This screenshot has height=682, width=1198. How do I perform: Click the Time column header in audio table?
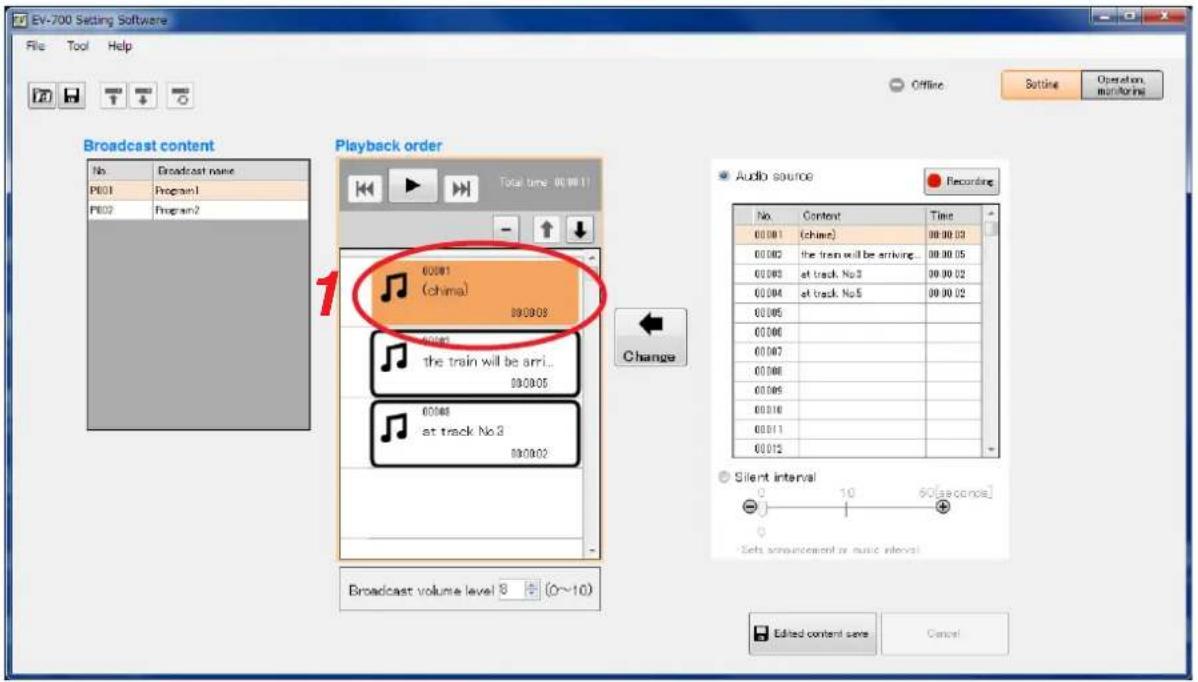click(x=953, y=215)
